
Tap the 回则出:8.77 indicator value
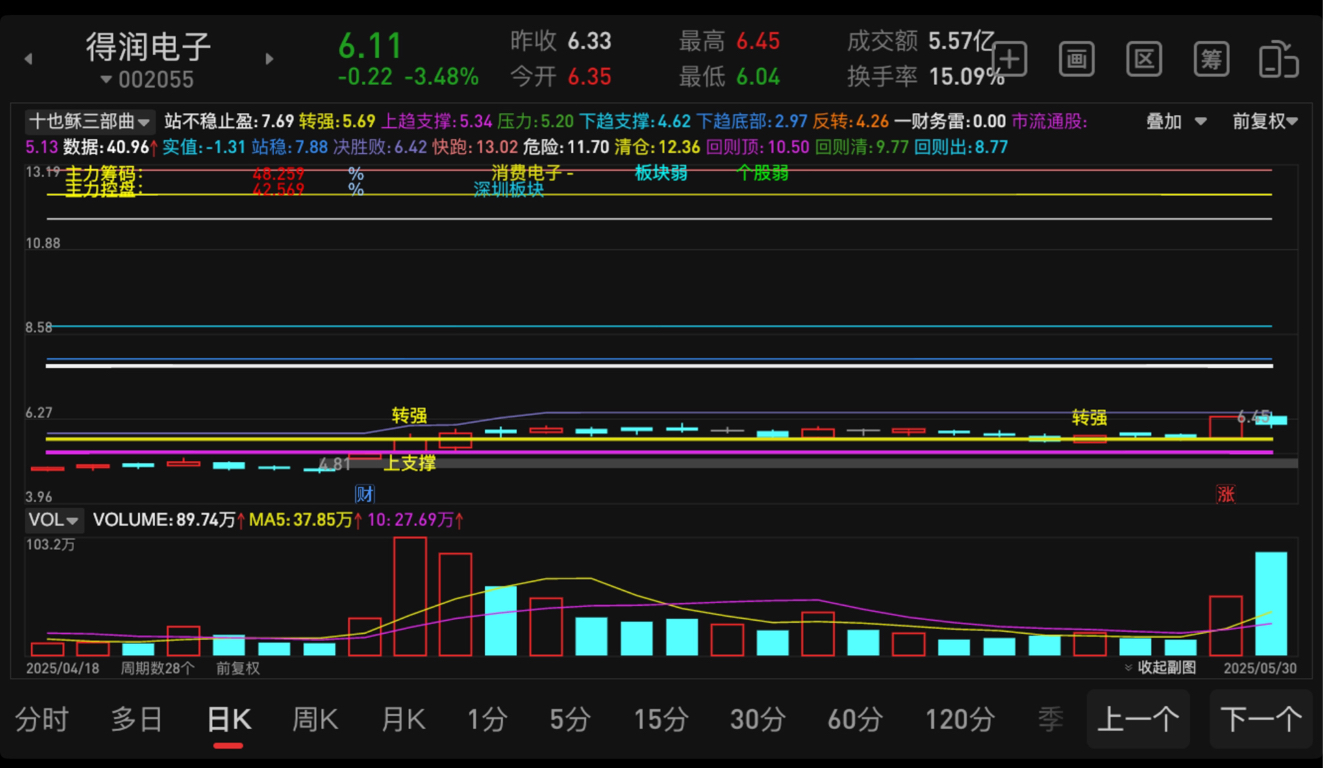(961, 147)
